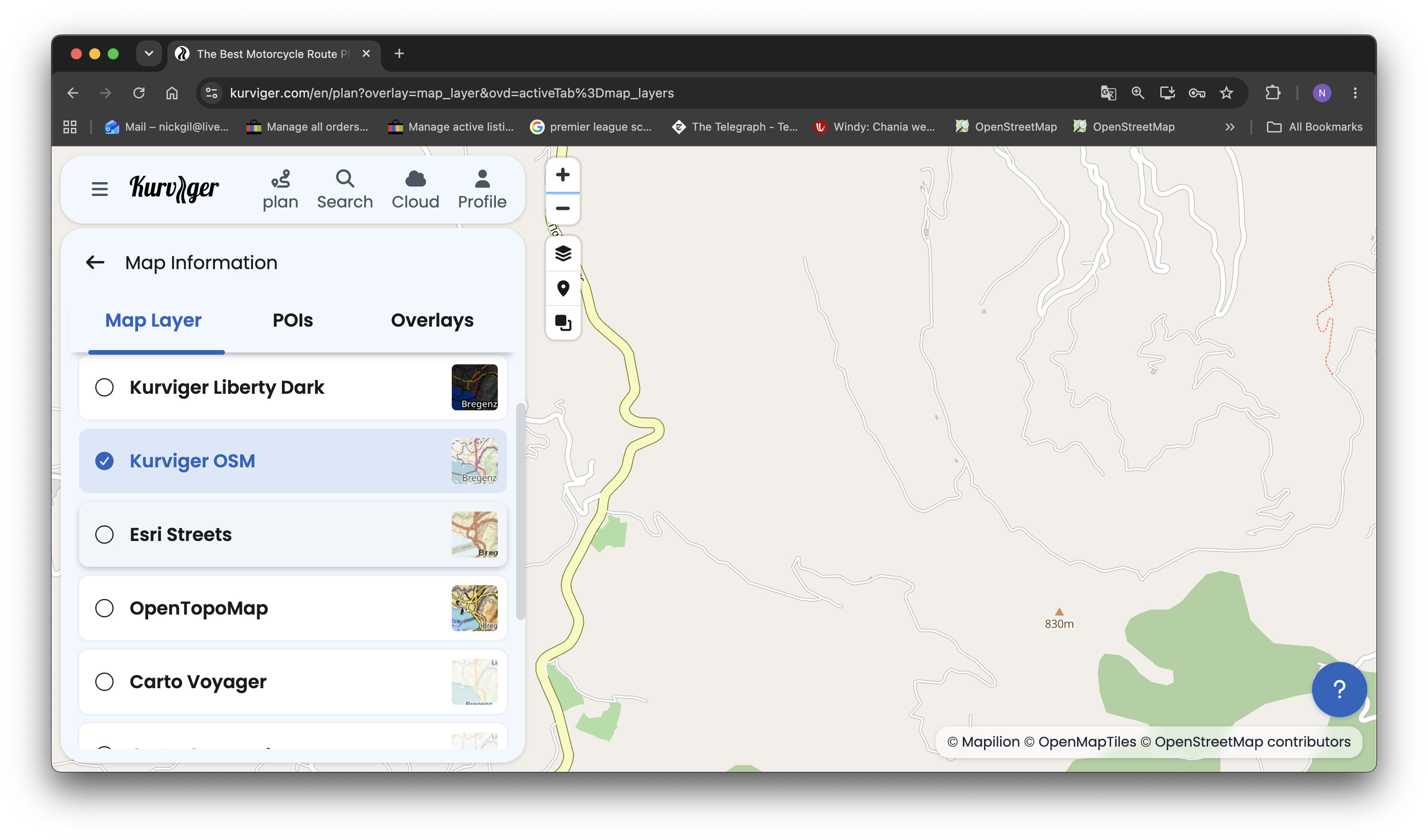Open the Chrome three-dot menu

[x=1355, y=93]
